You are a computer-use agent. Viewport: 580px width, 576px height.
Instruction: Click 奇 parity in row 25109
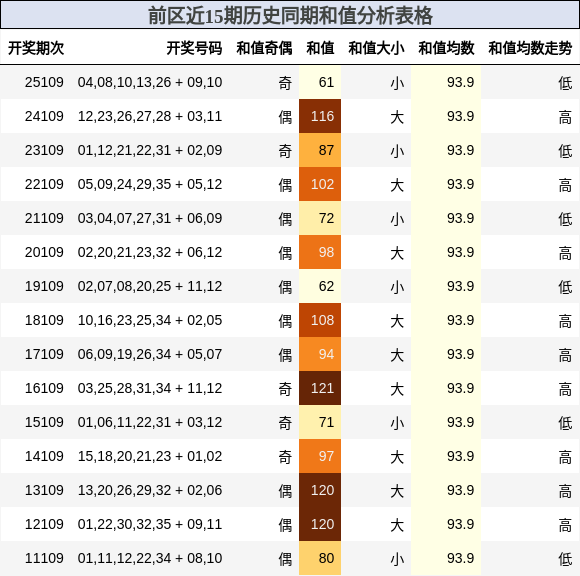tap(285, 83)
